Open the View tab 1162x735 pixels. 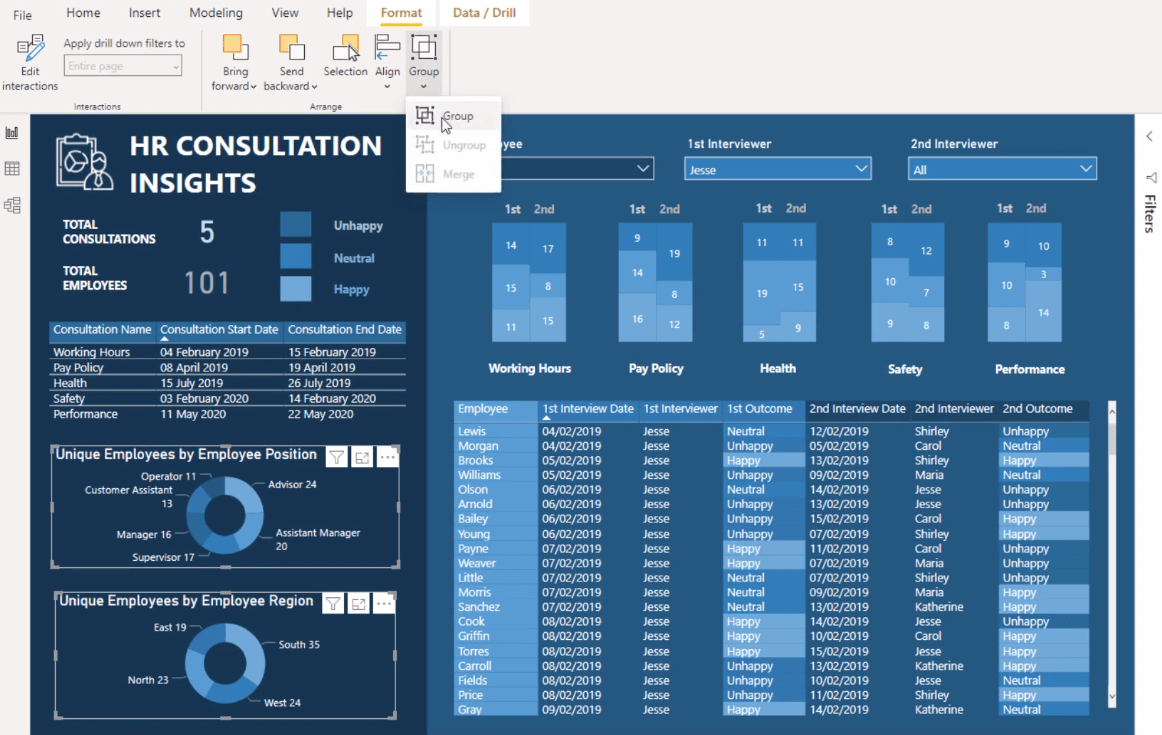point(285,13)
